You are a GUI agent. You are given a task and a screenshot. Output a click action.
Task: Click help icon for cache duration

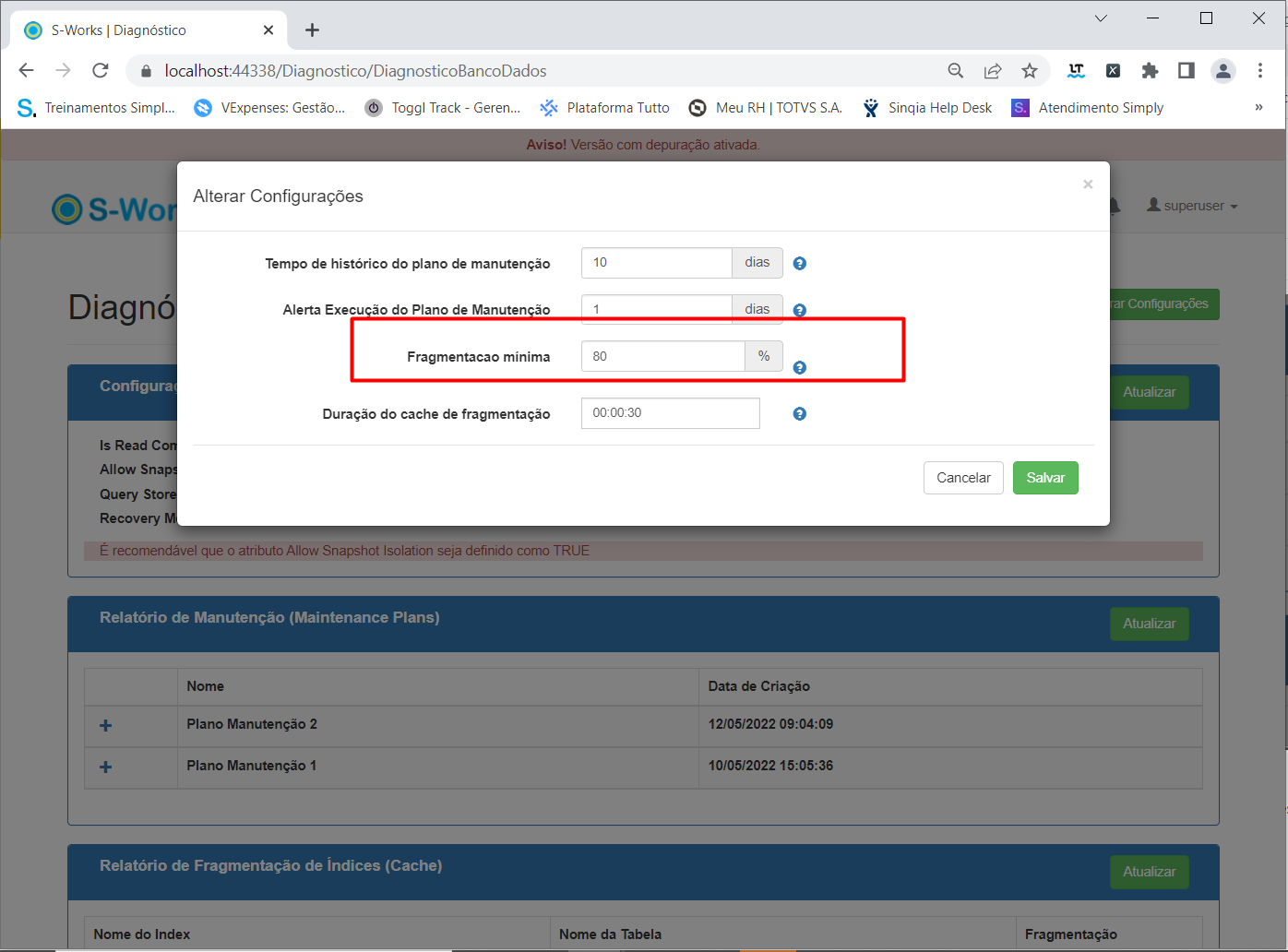pos(800,414)
